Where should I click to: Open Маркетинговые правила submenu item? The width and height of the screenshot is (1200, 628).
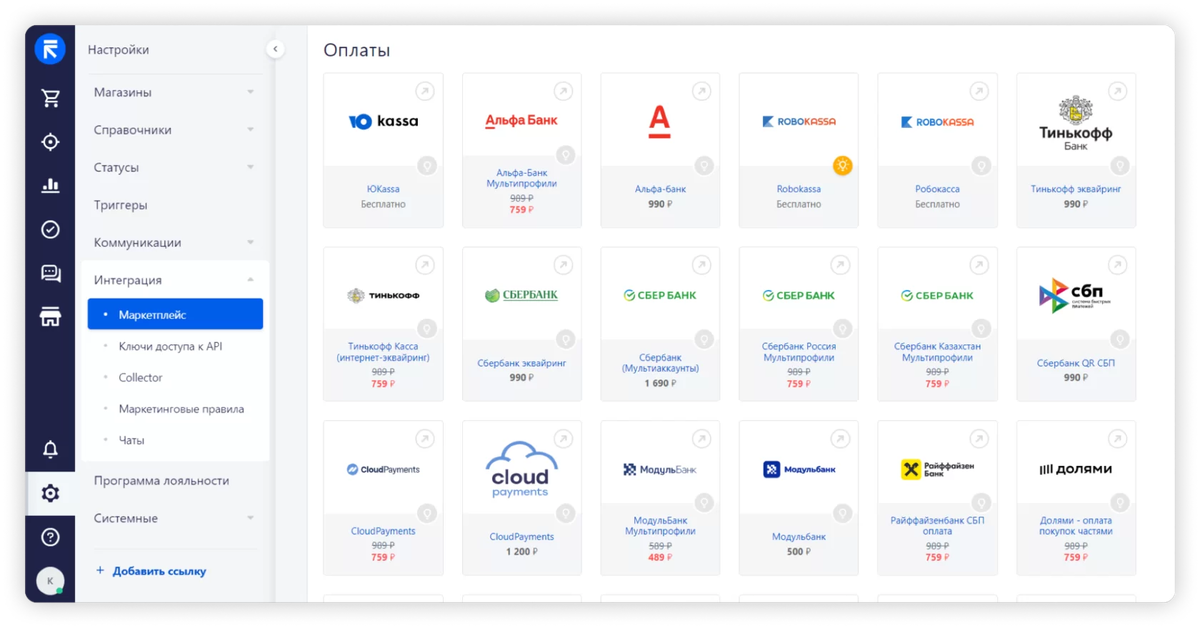(x=181, y=409)
